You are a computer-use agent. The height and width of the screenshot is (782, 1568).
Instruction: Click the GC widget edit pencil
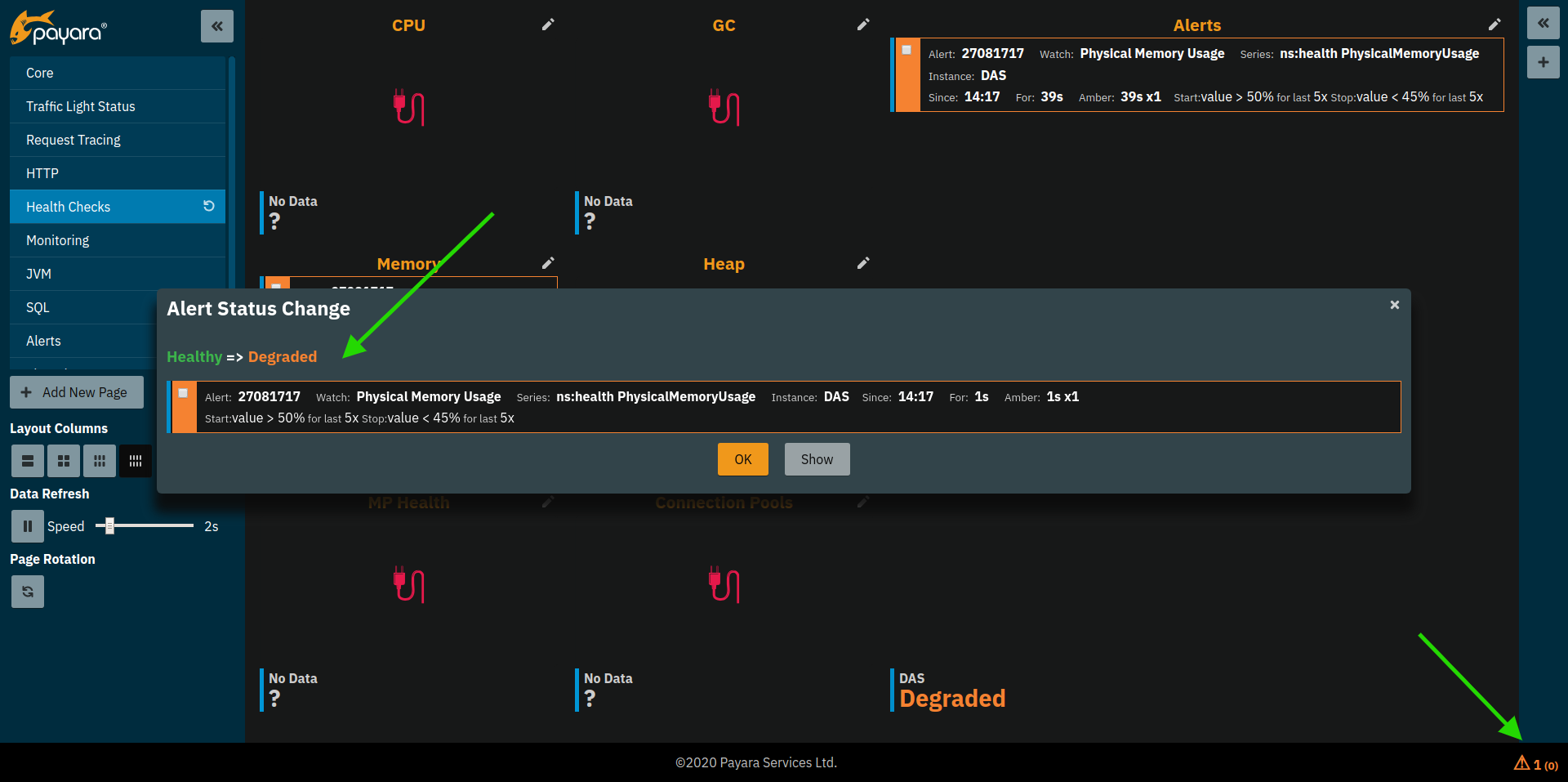coord(863,25)
